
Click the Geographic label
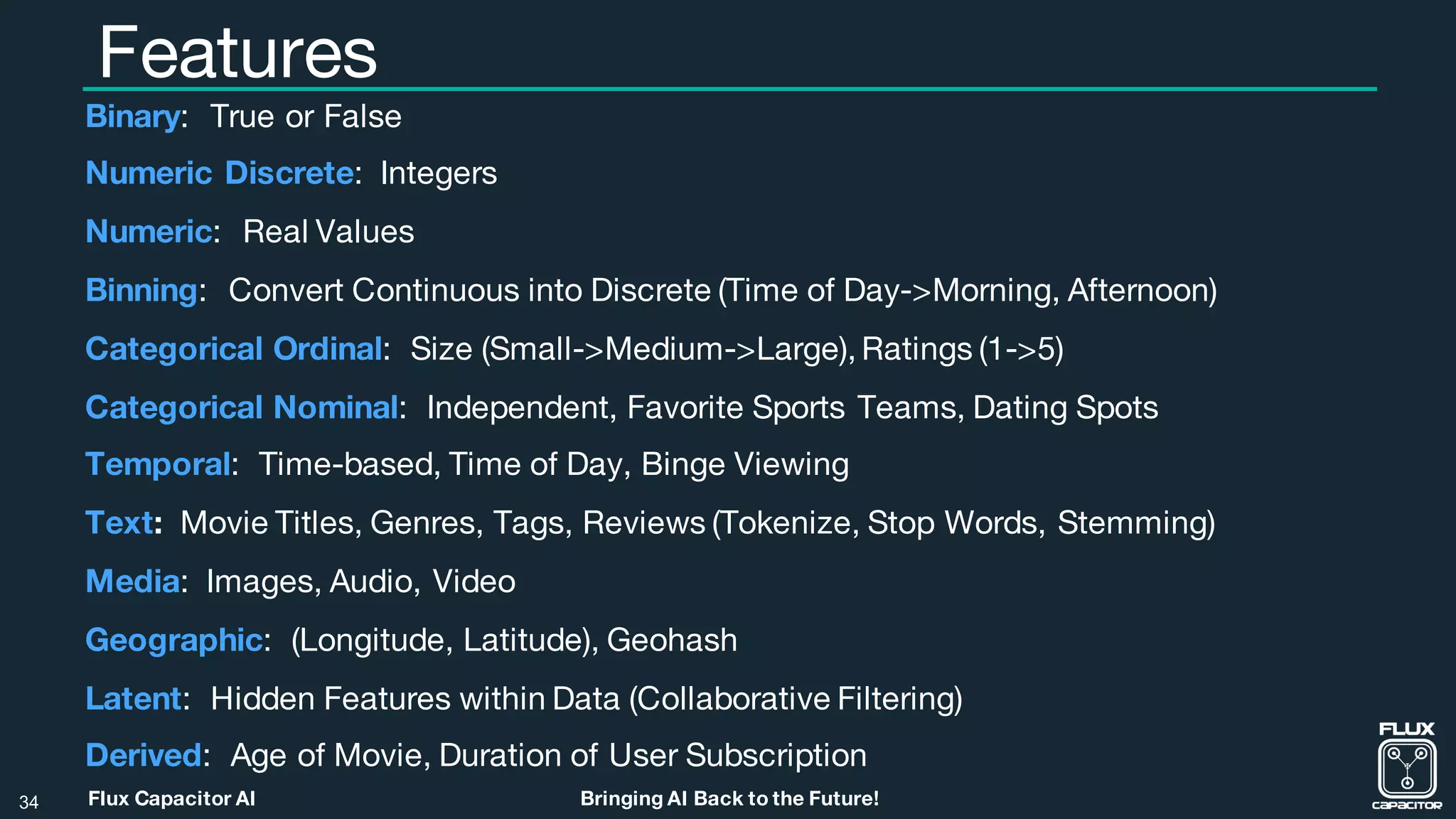pyautogui.click(x=174, y=641)
